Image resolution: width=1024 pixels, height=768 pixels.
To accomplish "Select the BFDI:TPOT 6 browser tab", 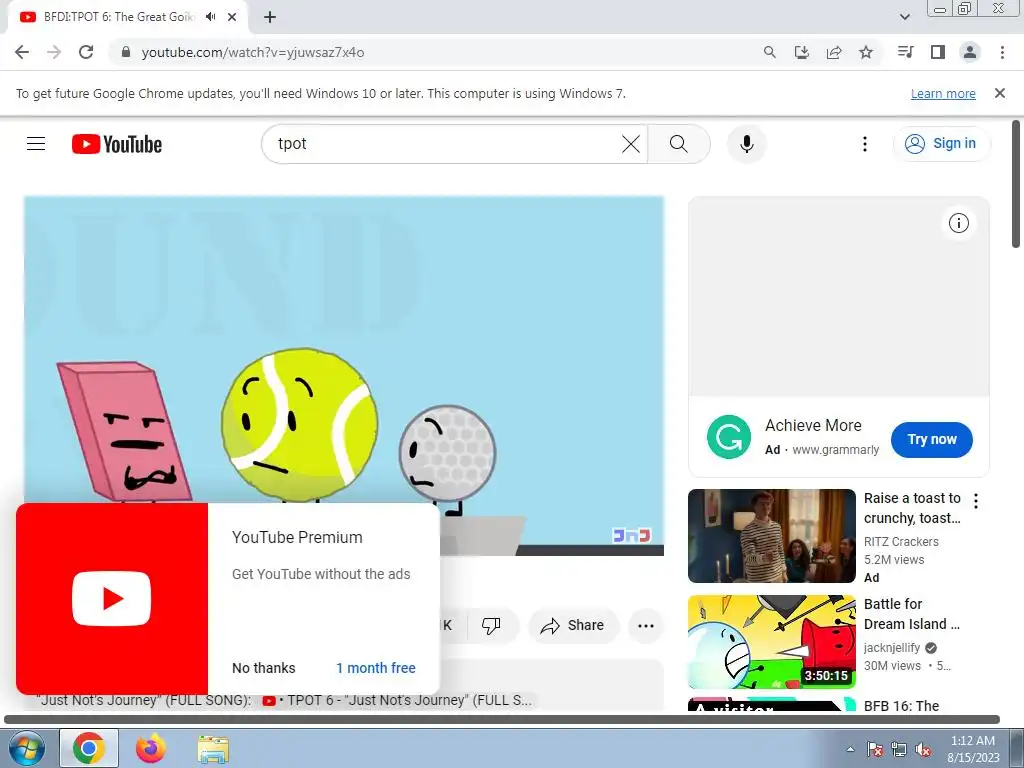I will [x=118, y=17].
